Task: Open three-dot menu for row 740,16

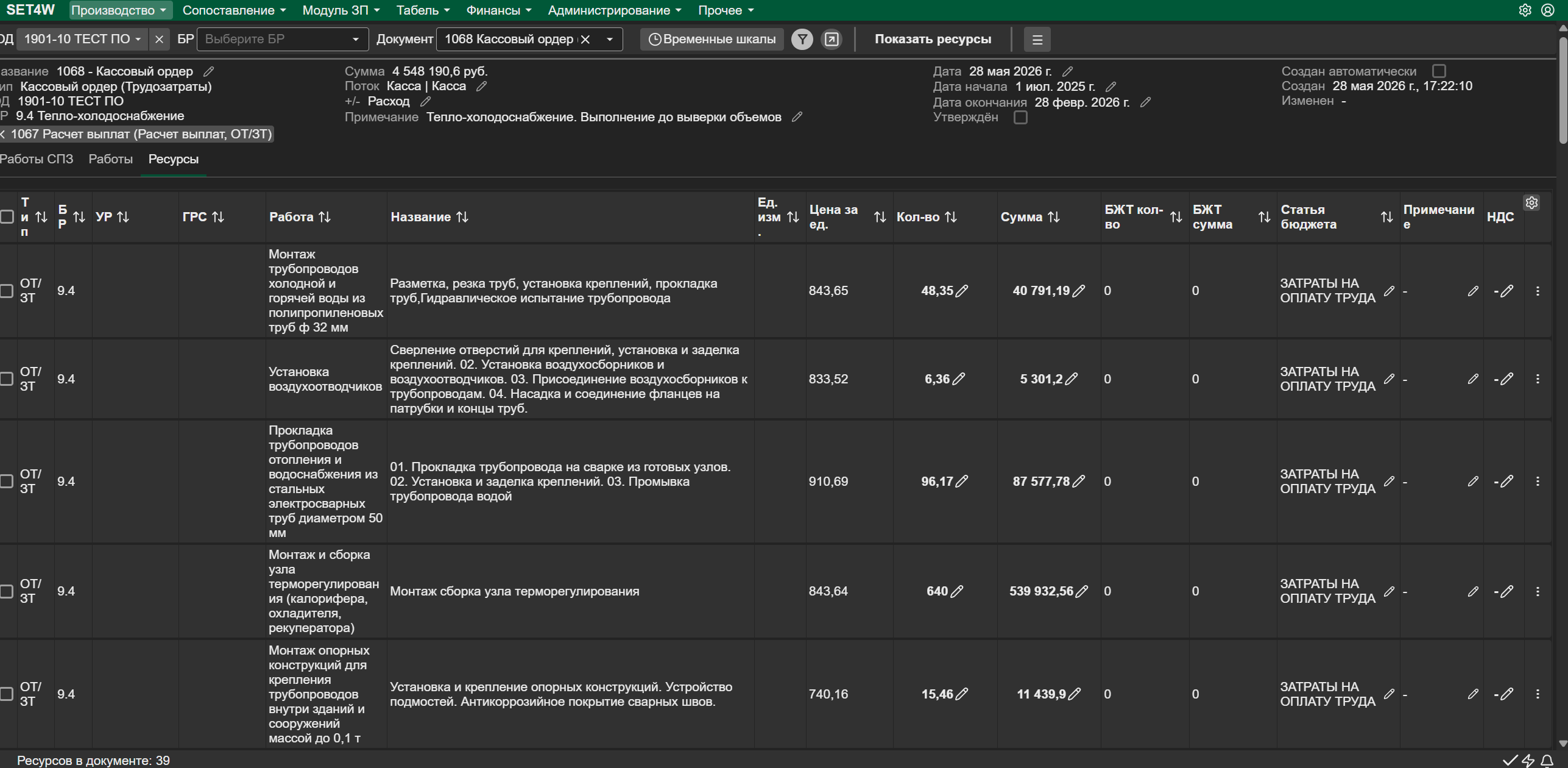Action: coord(1538,694)
